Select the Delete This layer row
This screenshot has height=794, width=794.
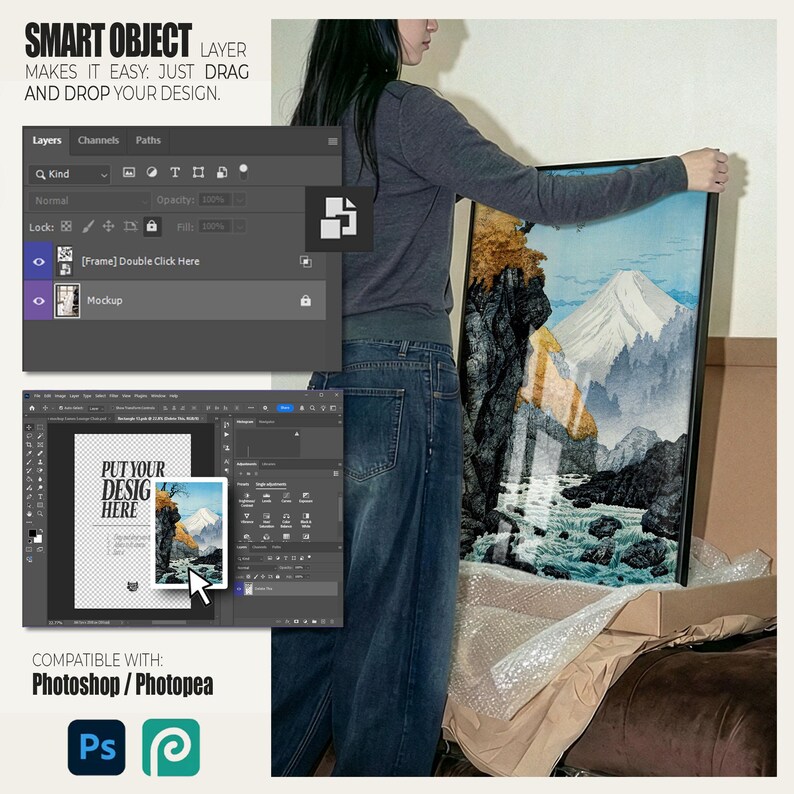(x=286, y=588)
